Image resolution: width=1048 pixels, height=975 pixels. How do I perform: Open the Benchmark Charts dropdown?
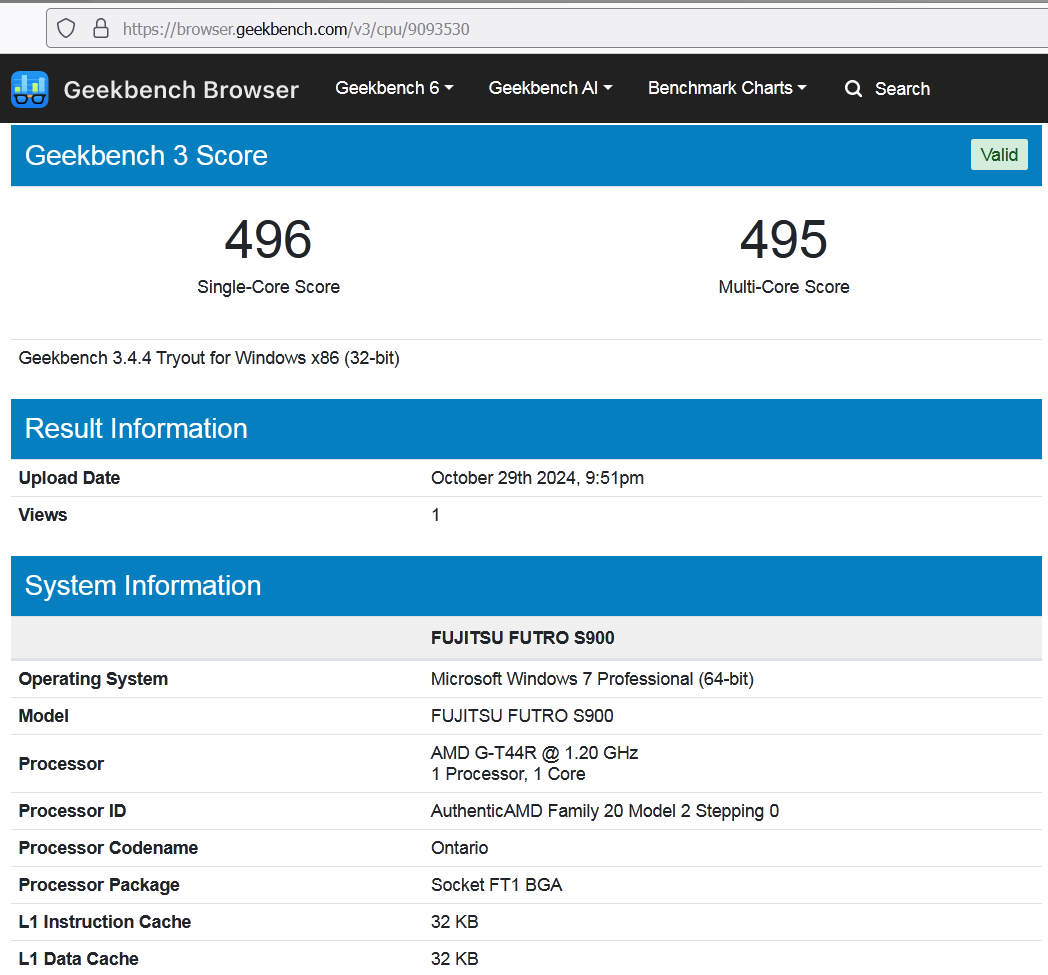[x=727, y=88]
